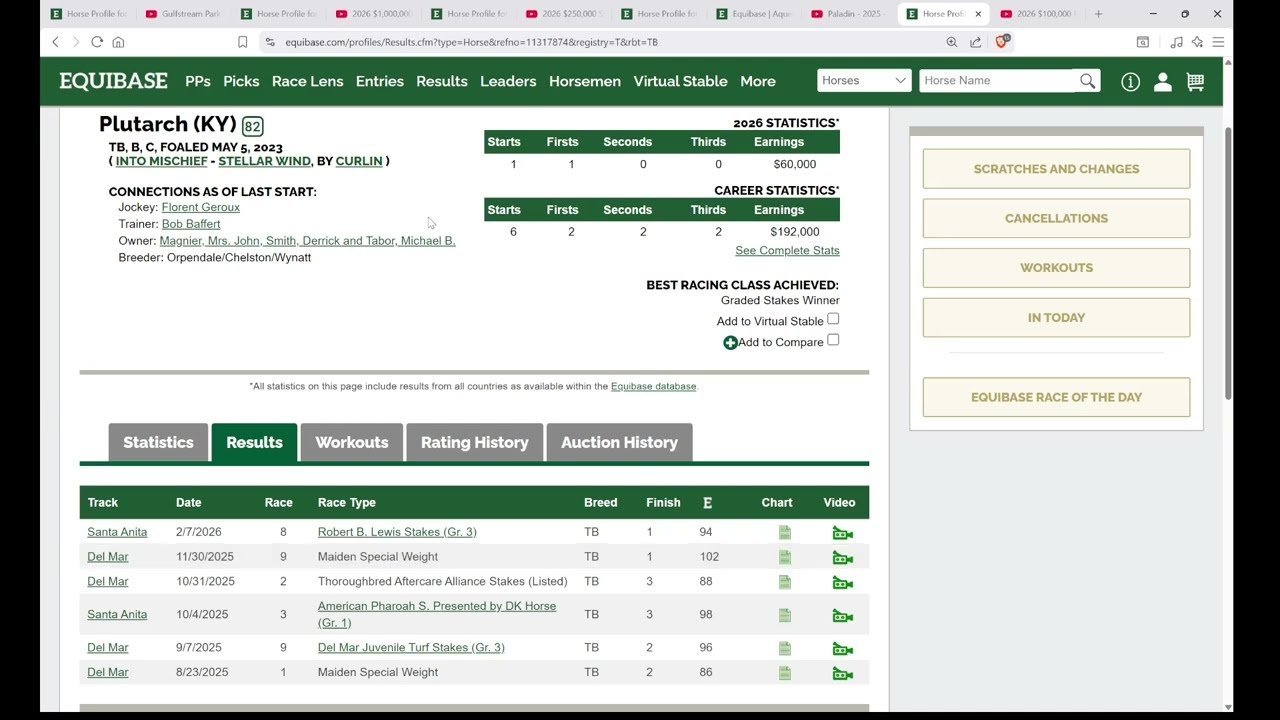This screenshot has width=1280, height=720.
Task: Go back with browser back arrow
Action: [x=55, y=42]
